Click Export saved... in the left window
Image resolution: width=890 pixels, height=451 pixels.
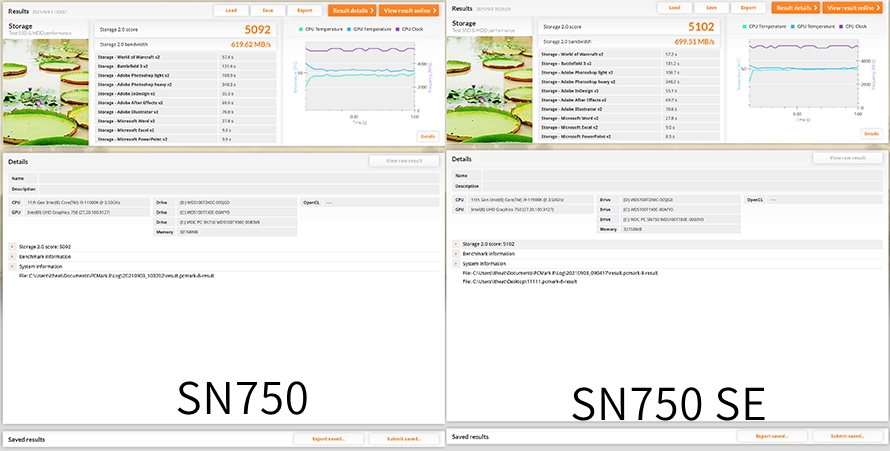click(x=329, y=439)
